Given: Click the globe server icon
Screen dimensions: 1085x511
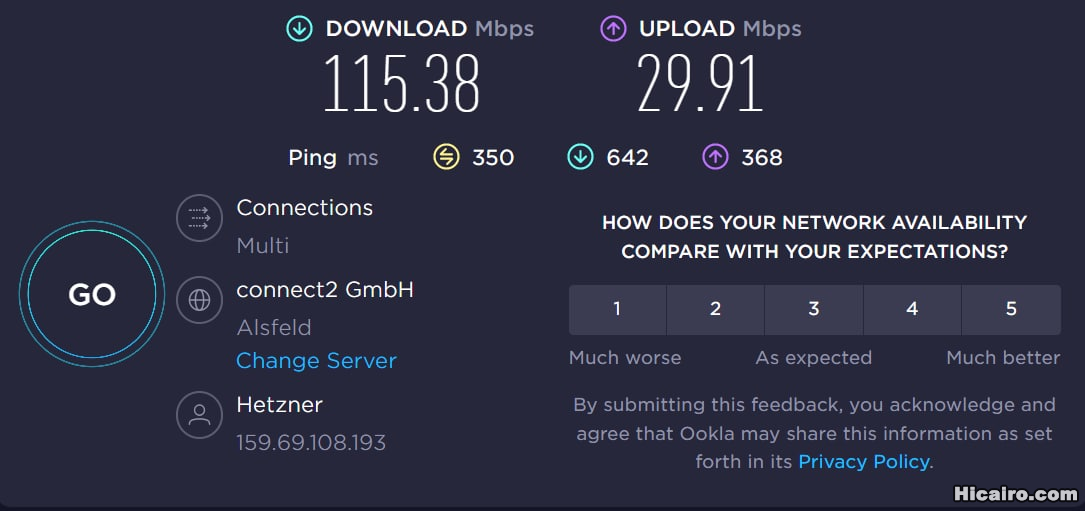Looking at the screenshot, I should point(199,299).
